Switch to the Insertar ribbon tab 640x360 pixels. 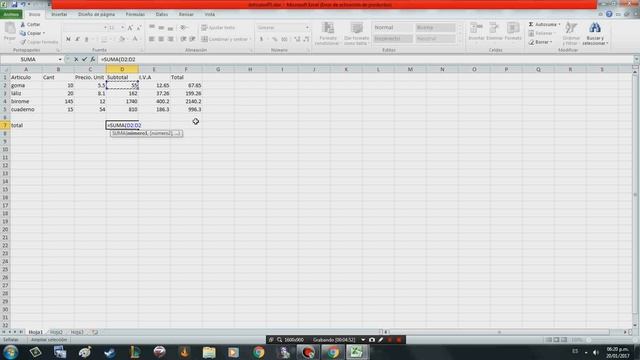[59, 14]
